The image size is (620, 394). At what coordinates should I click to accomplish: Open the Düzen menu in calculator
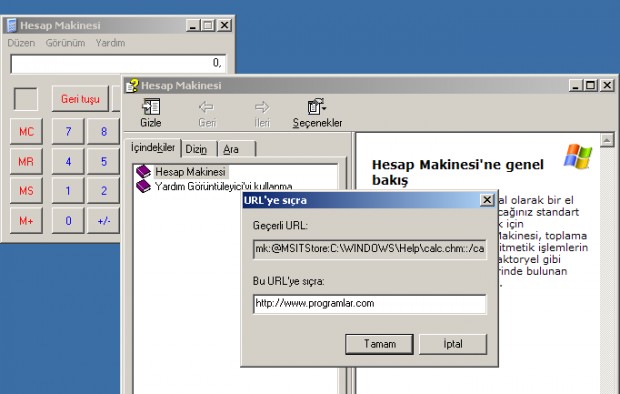[21, 43]
